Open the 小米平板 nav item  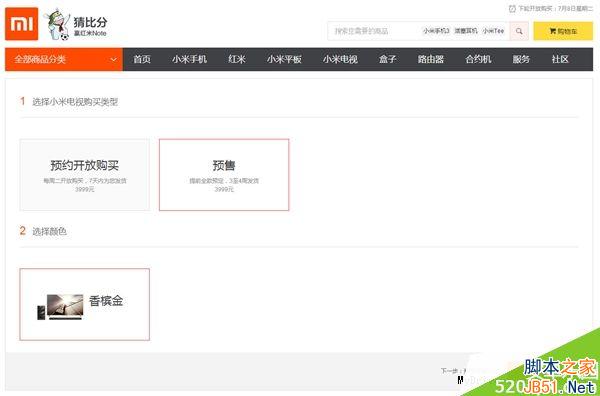pos(284,59)
